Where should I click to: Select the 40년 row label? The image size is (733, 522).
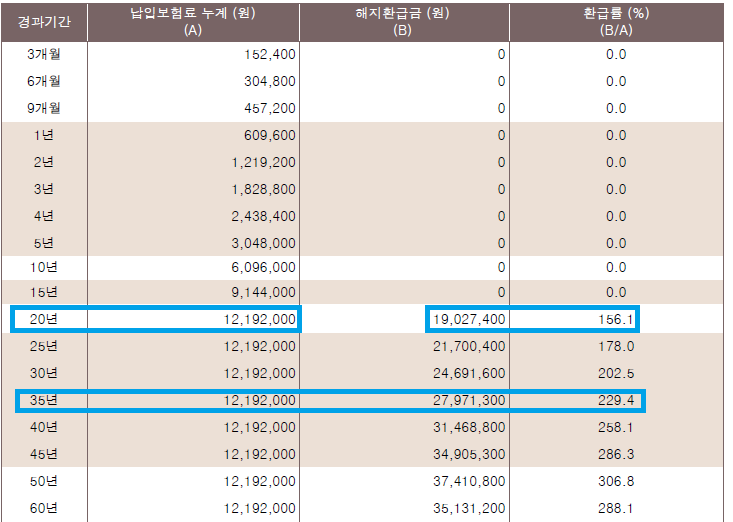click(44, 428)
